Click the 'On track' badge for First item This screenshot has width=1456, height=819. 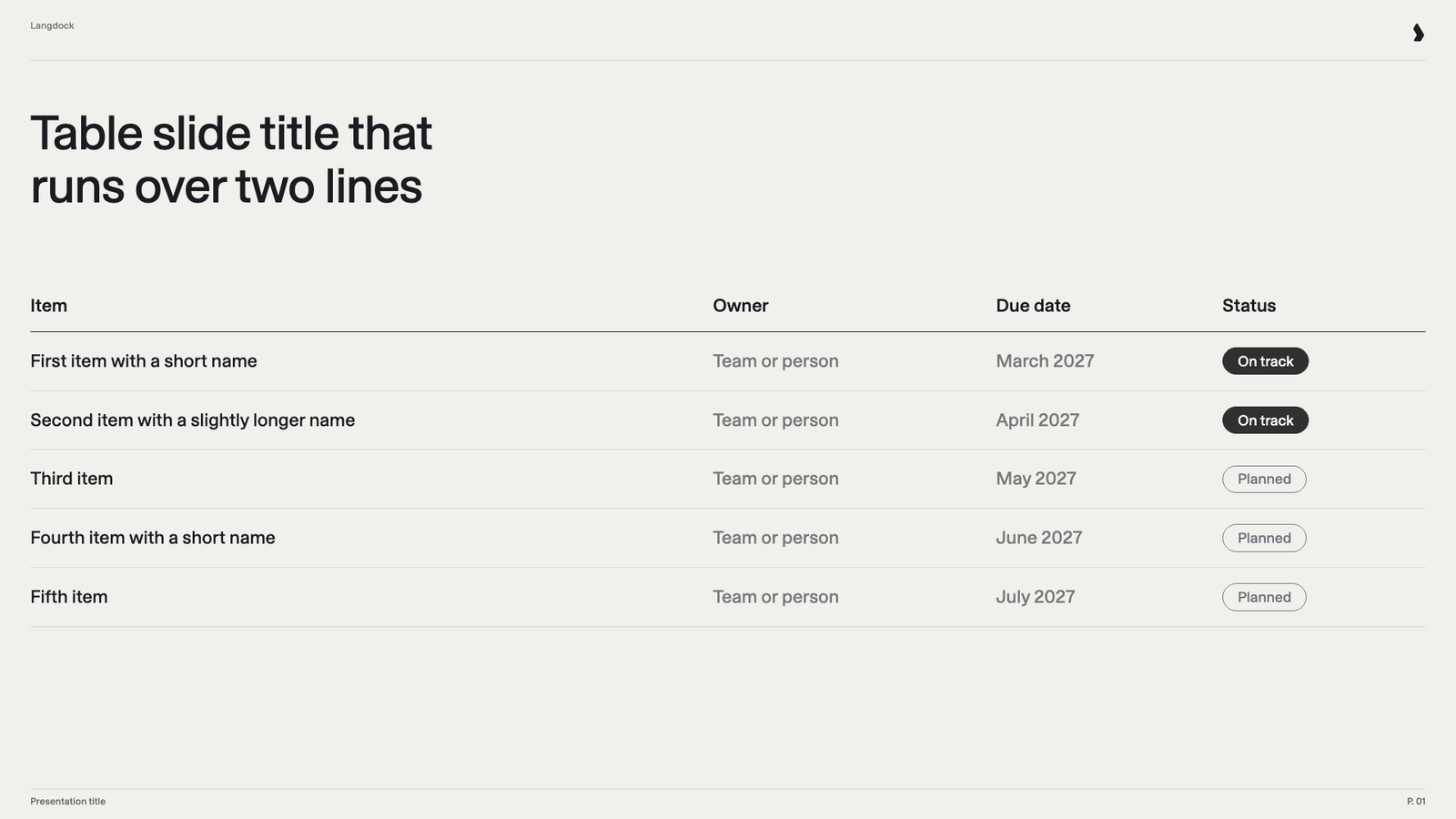coord(1265,361)
